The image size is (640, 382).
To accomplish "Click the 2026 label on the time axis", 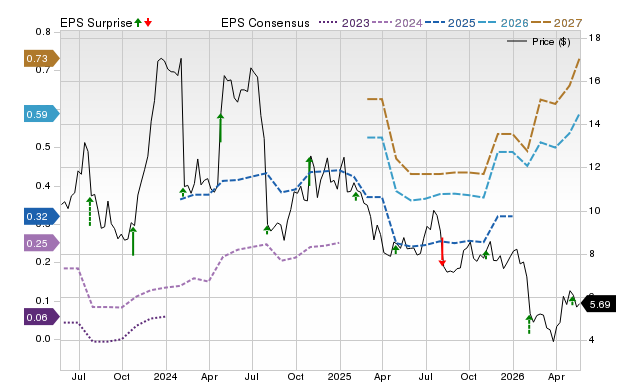I will pos(513,376).
